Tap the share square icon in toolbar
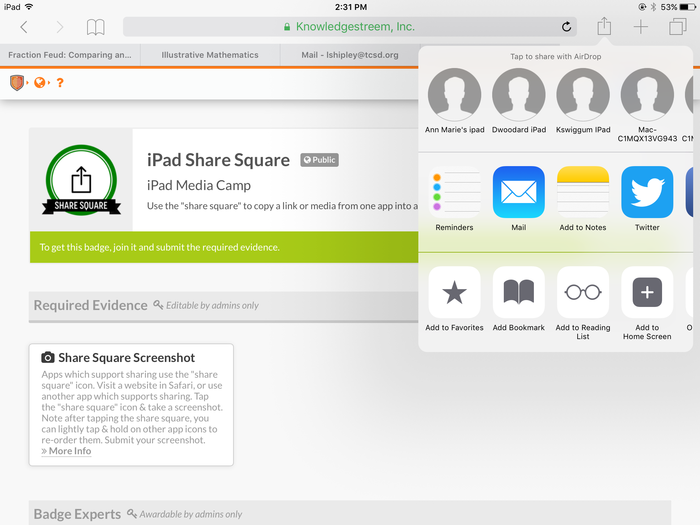This screenshot has height=525, width=700. point(604,27)
